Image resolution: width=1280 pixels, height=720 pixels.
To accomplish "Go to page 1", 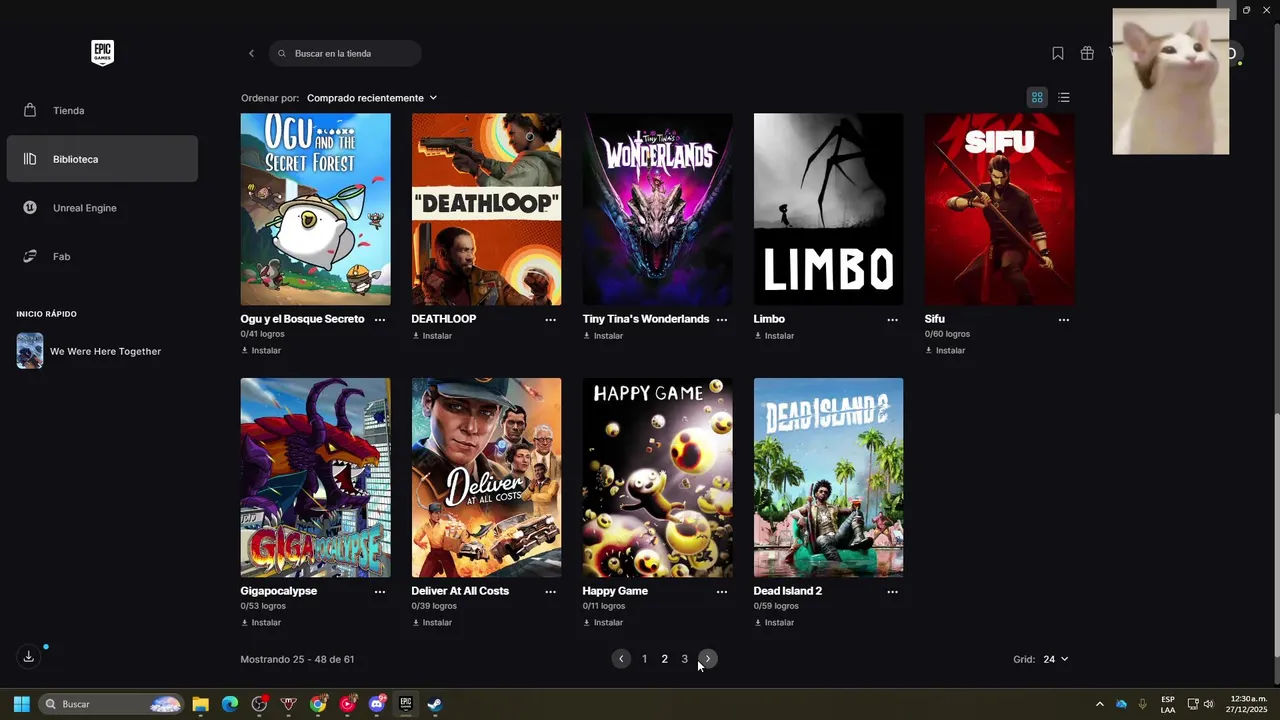I will pyautogui.click(x=644, y=659).
